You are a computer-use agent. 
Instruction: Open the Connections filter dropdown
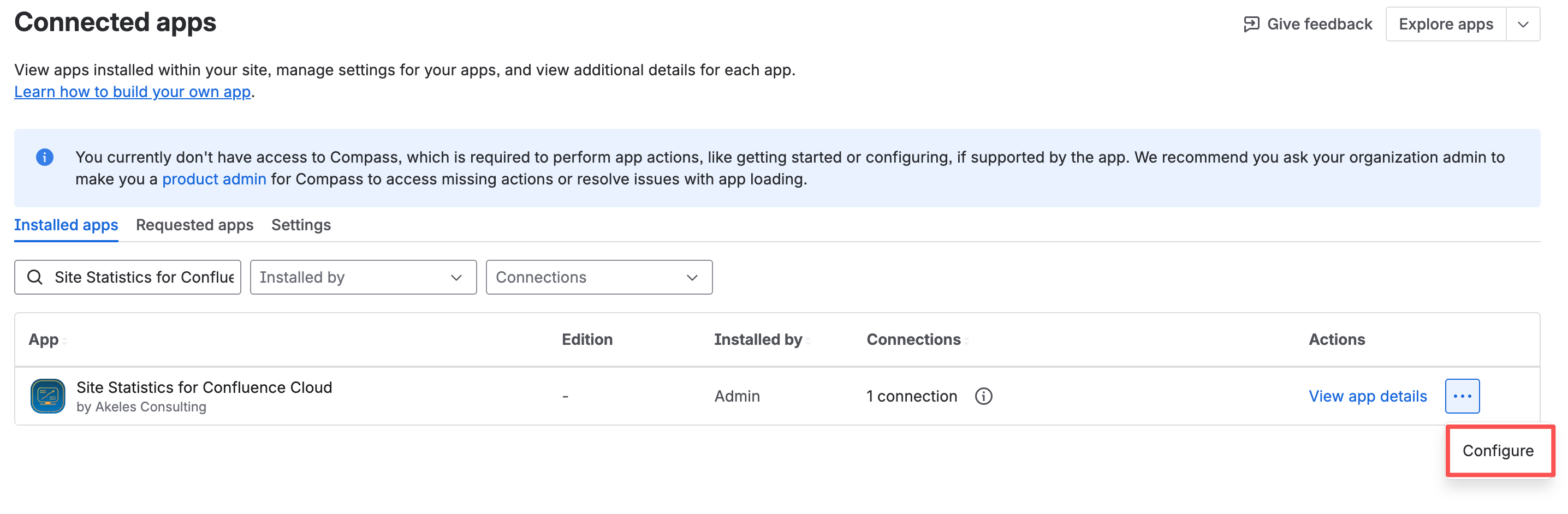[x=598, y=277]
